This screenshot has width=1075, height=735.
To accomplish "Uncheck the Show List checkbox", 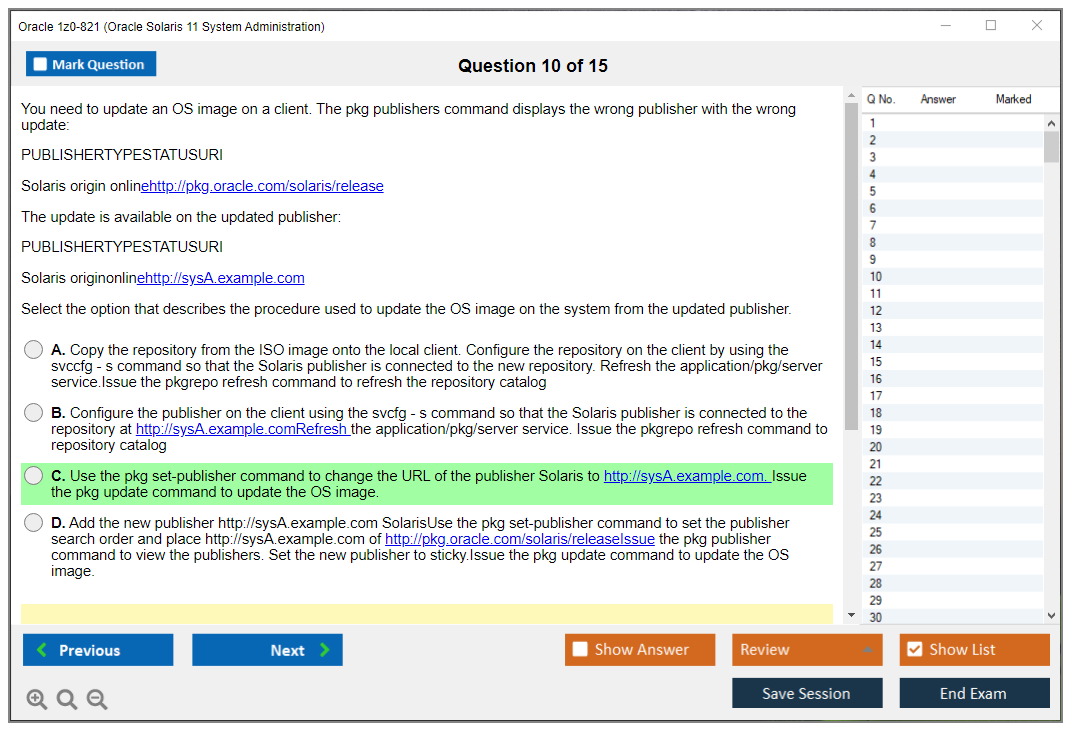I will pyautogui.click(x=914, y=650).
